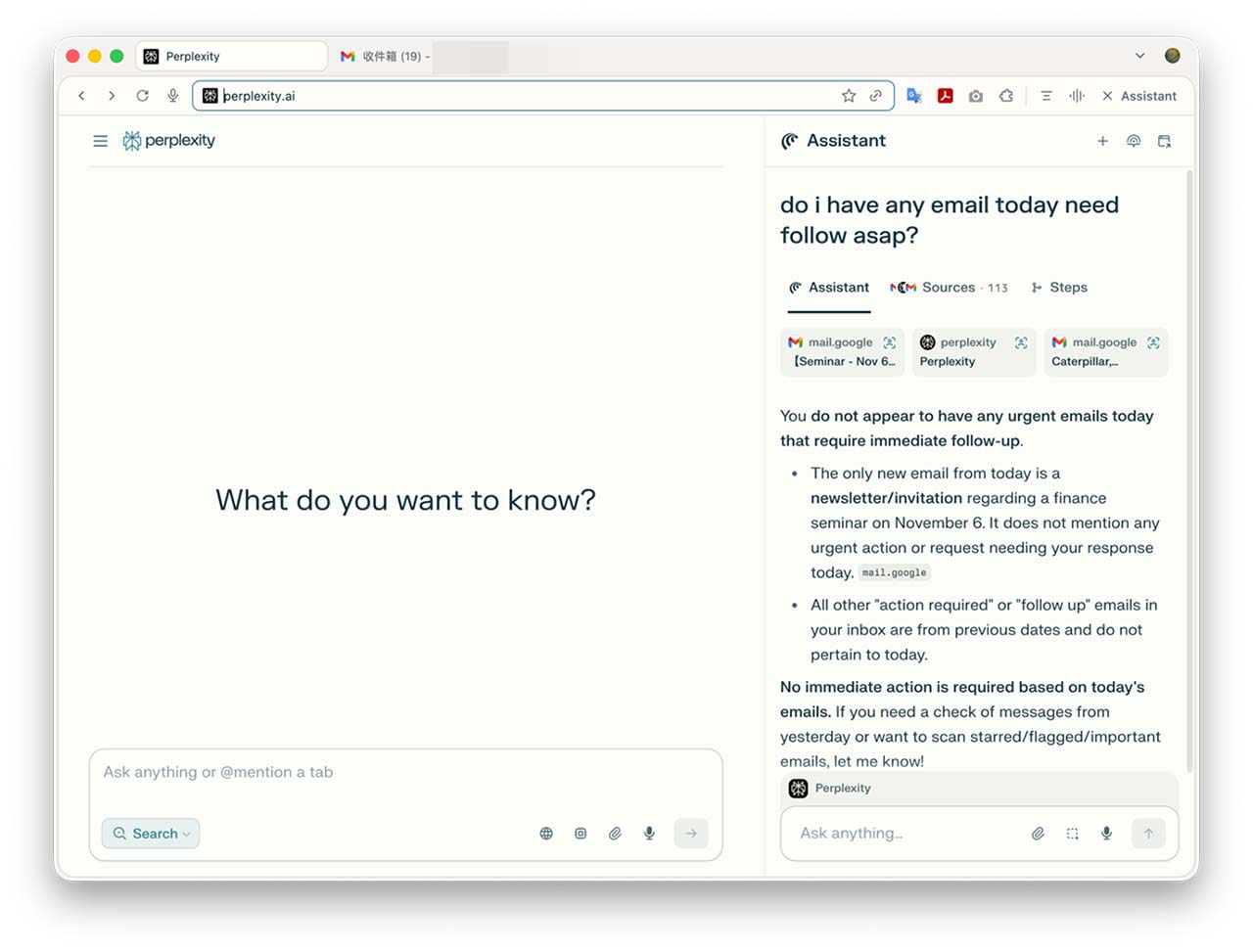This screenshot has width=1253, height=952.
Task: Click the microphone icon in main search box
Action: (649, 834)
